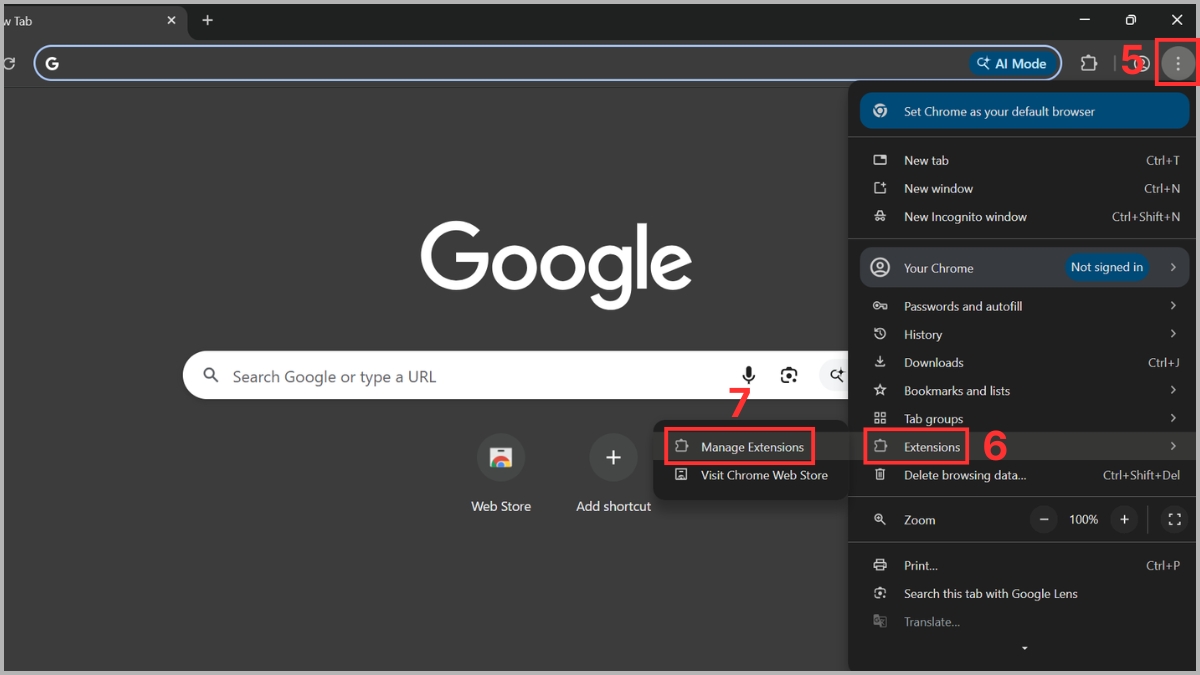The image size is (1200, 675).
Task: Close the New Tab tab
Action: pyautogui.click(x=172, y=20)
